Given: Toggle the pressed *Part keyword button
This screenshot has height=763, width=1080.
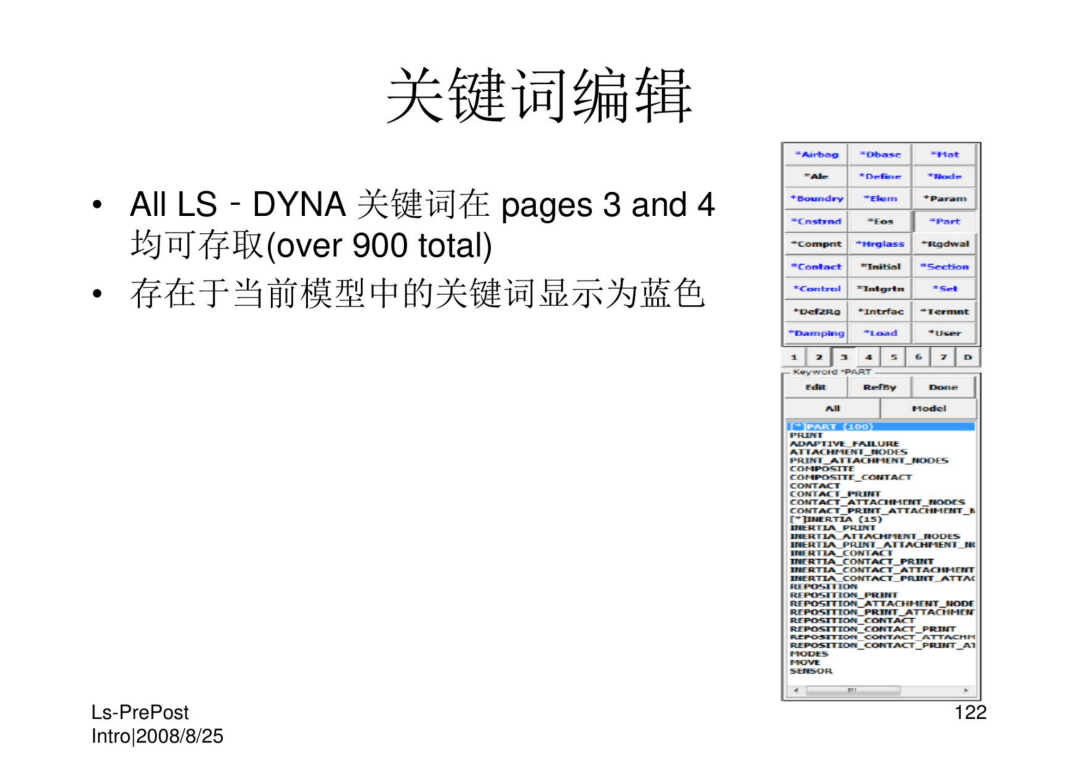Looking at the screenshot, I should coord(944,221).
